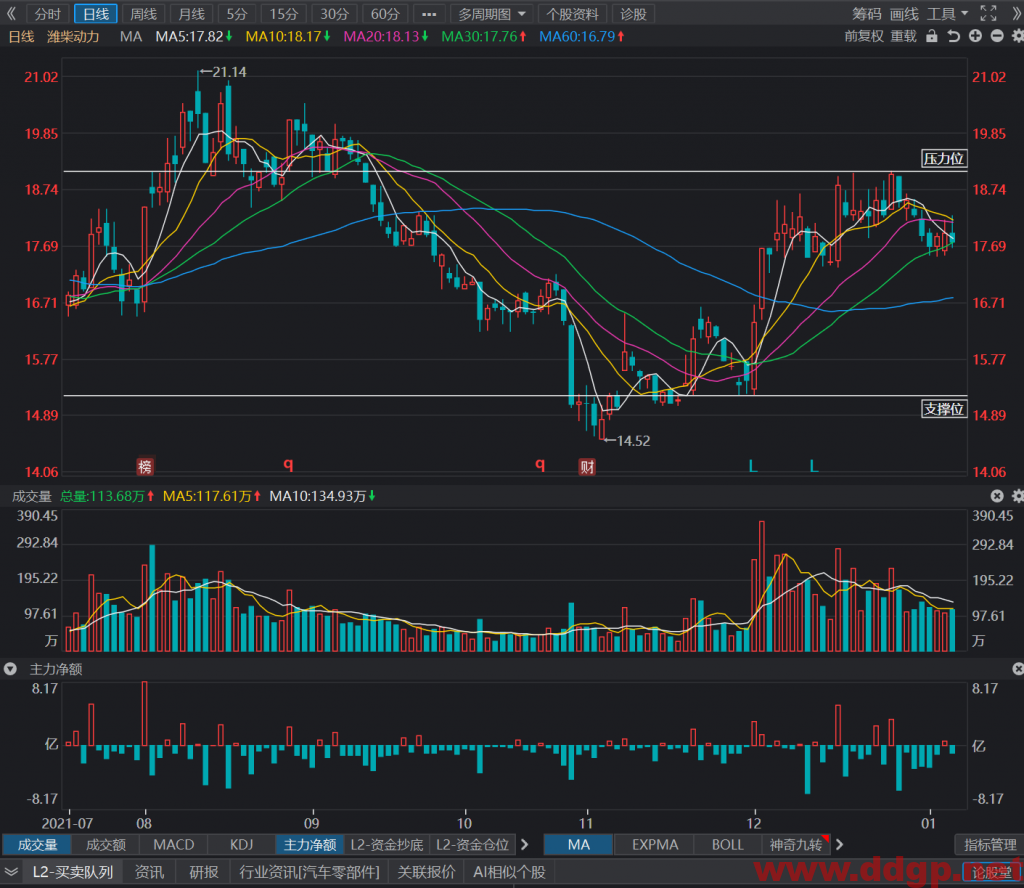
Task: Switch to 5分 period
Action: click(x=237, y=14)
